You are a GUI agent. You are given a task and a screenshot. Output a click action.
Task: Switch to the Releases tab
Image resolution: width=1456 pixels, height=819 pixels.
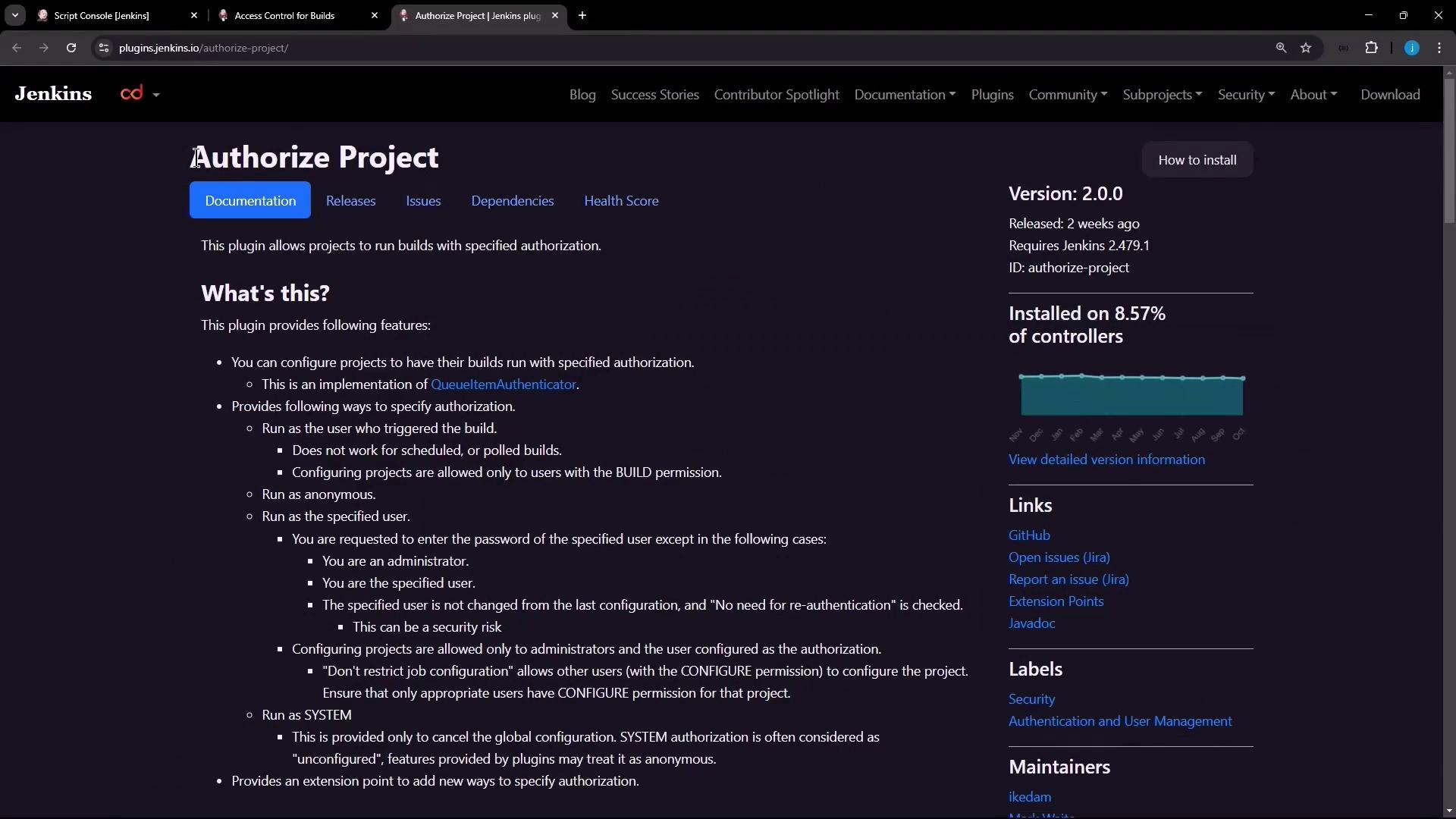coord(350,201)
